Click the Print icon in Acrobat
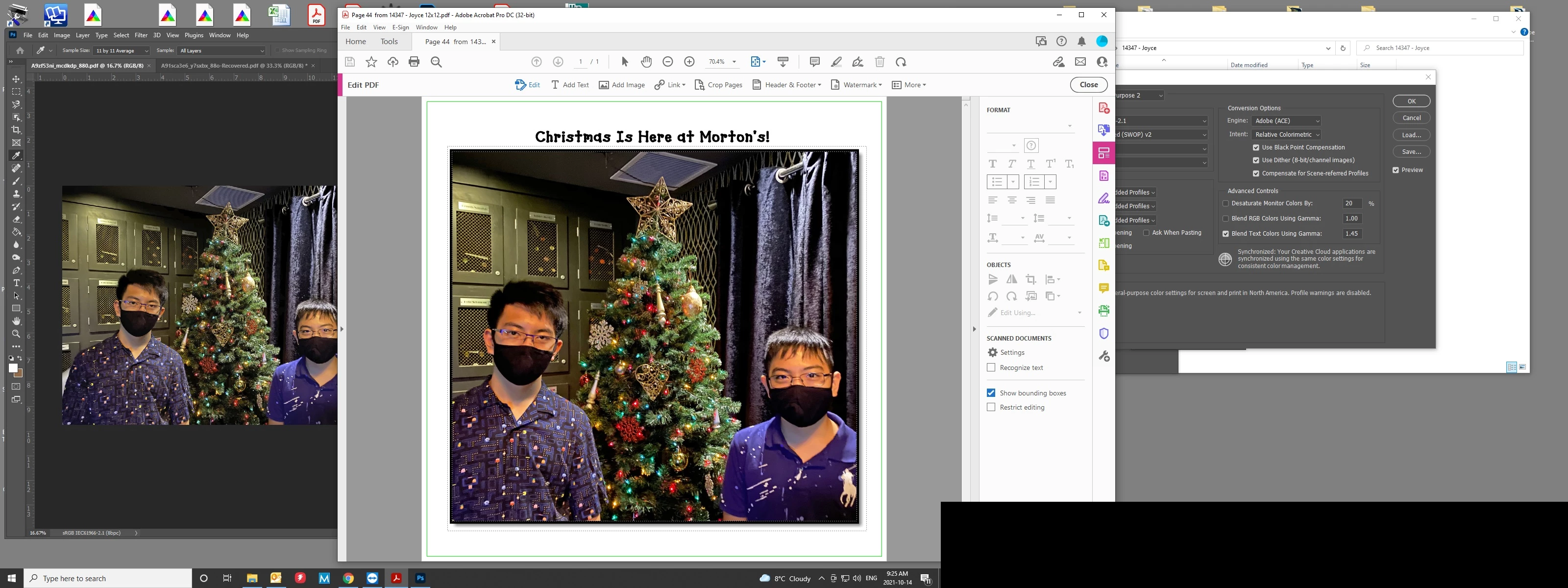This screenshot has width=1568, height=588. [414, 61]
